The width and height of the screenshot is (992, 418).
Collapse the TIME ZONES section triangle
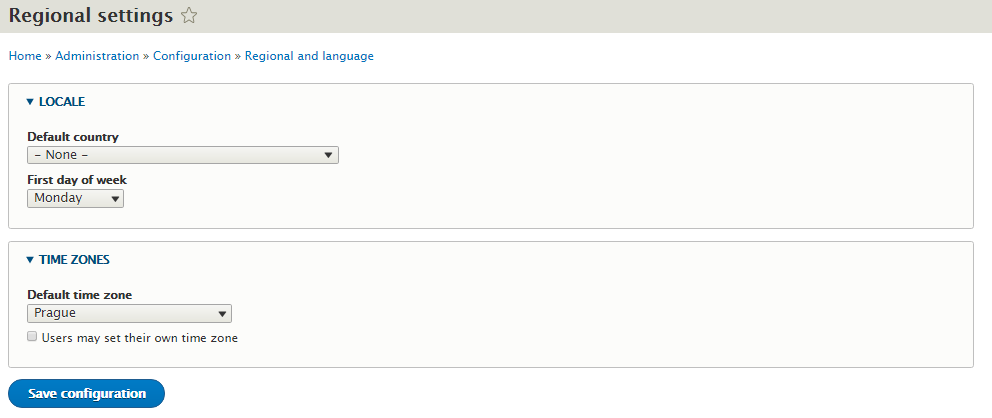tap(30, 260)
